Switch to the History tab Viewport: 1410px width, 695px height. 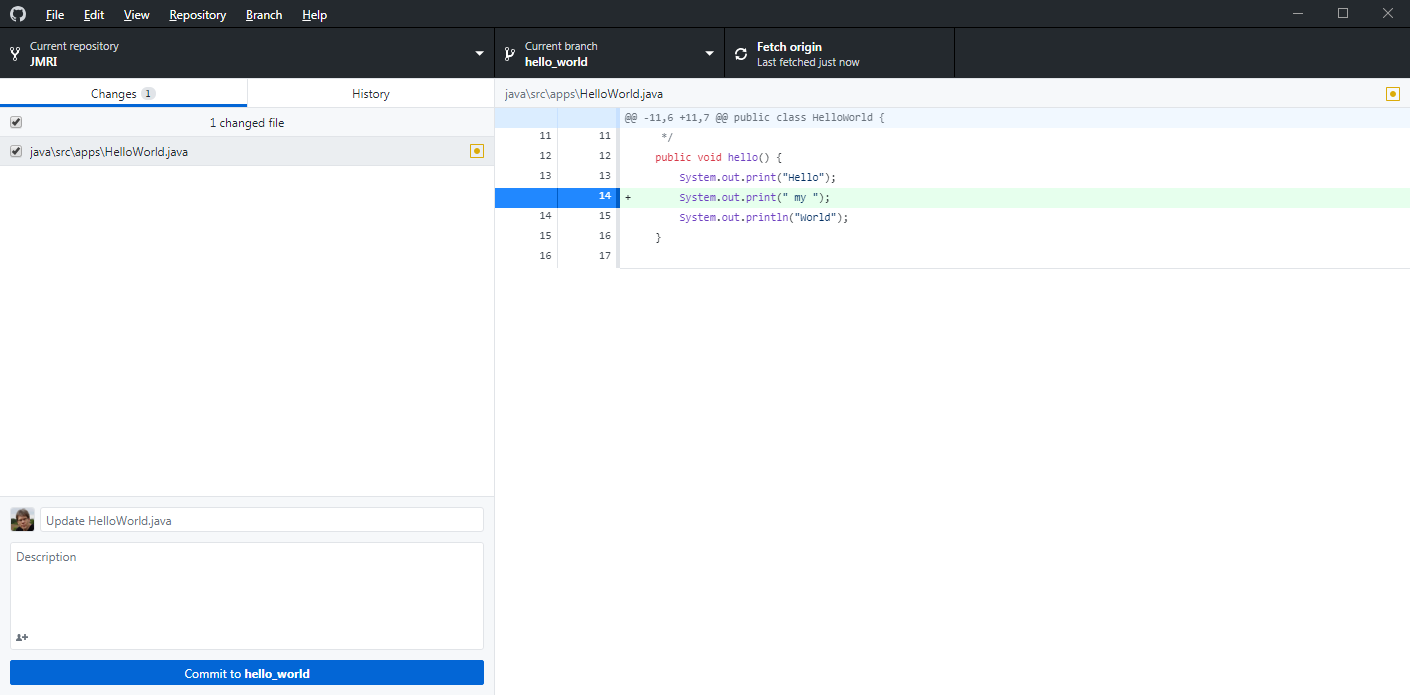pos(370,93)
